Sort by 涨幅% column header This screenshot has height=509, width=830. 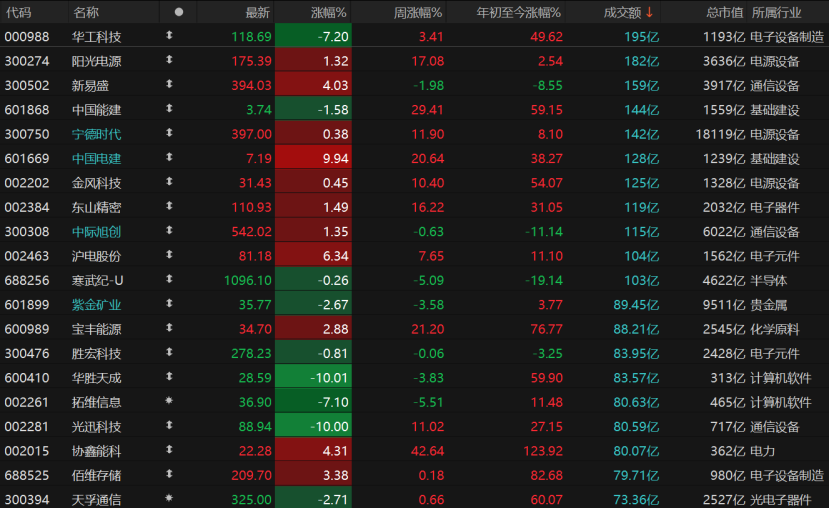point(325,12)
